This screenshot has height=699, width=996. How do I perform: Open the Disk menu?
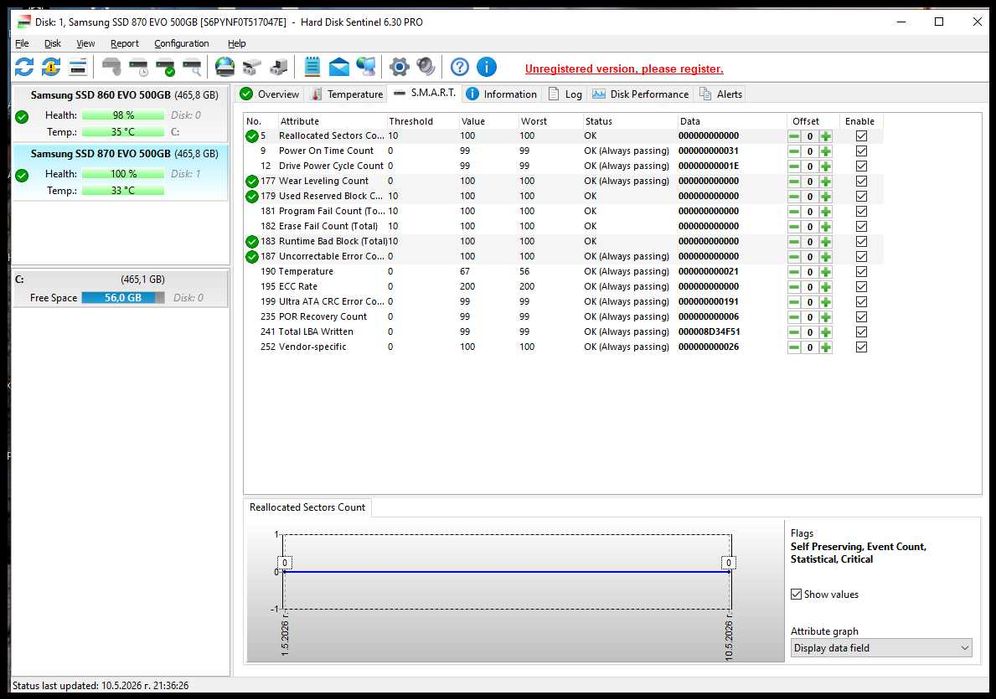[52, 43]
